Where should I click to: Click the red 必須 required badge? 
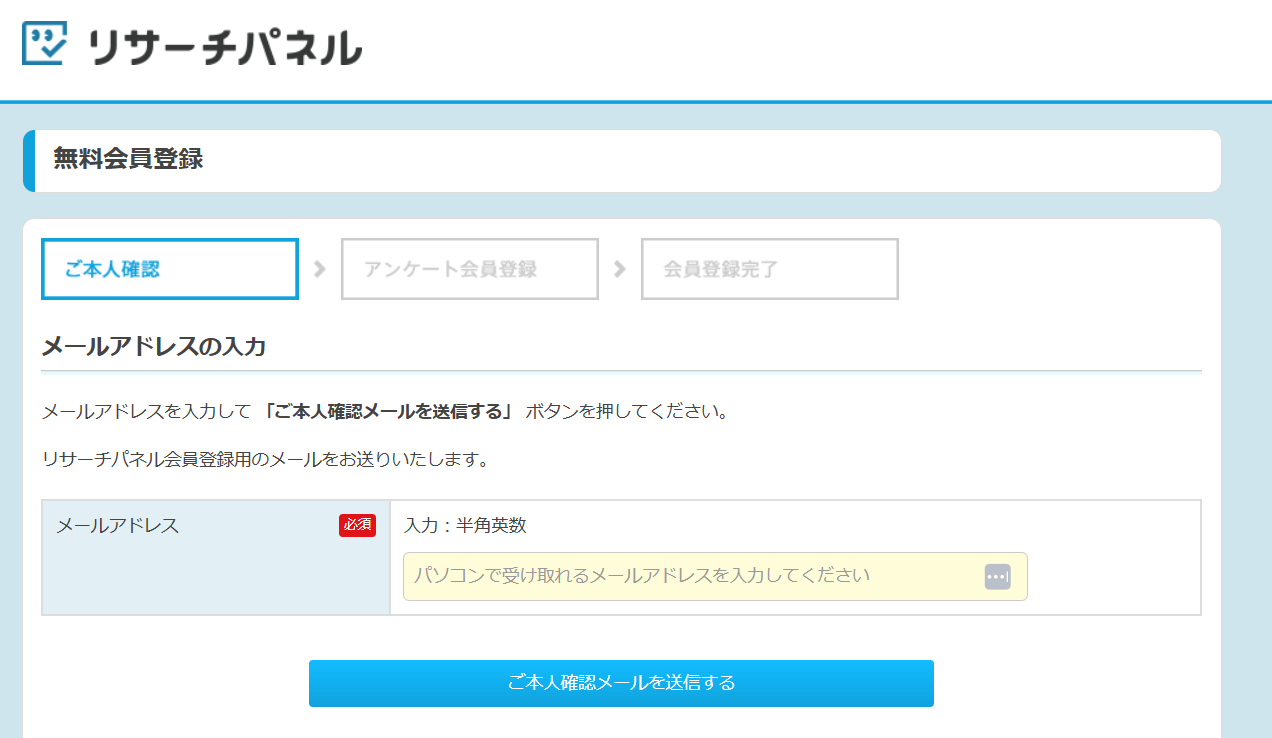357,525
